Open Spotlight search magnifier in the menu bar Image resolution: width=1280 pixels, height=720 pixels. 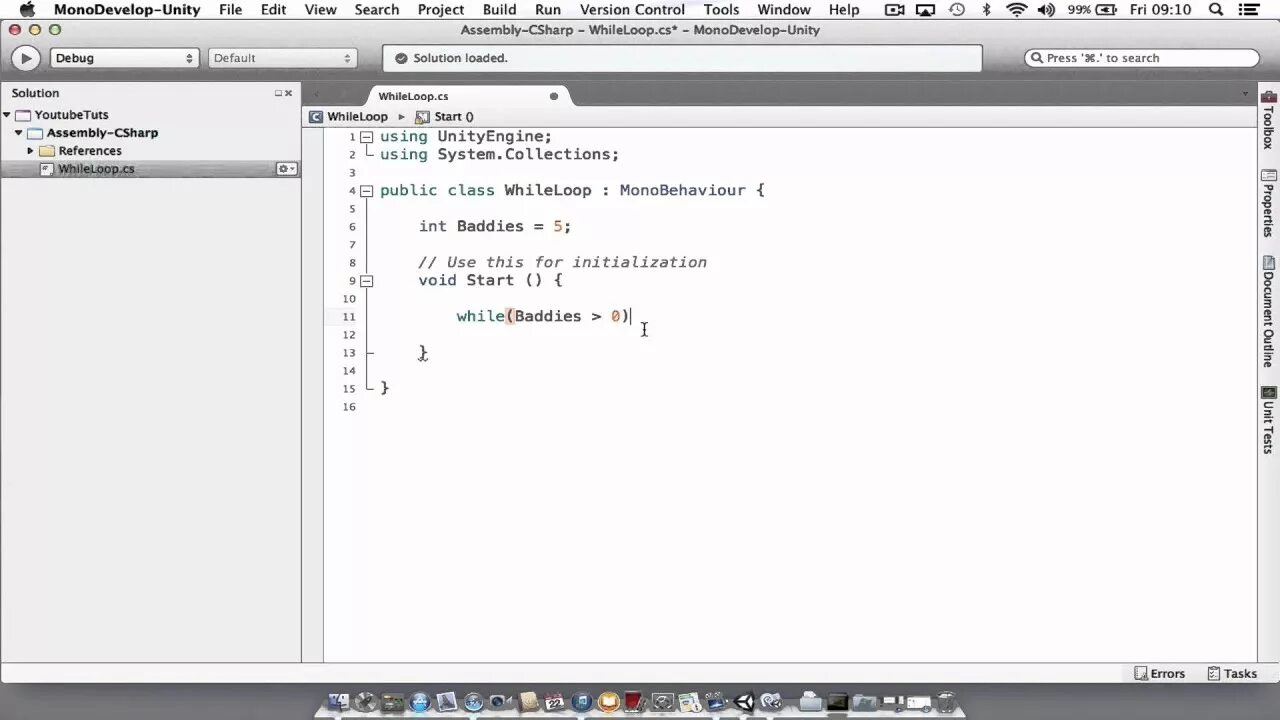[x=1216, y=10]
